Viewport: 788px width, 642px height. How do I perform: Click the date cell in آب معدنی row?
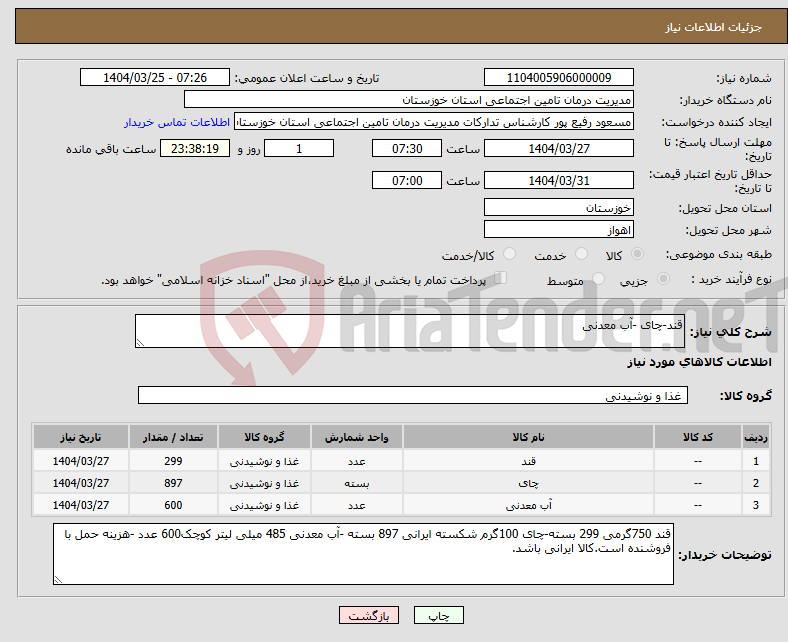point(81,505)
